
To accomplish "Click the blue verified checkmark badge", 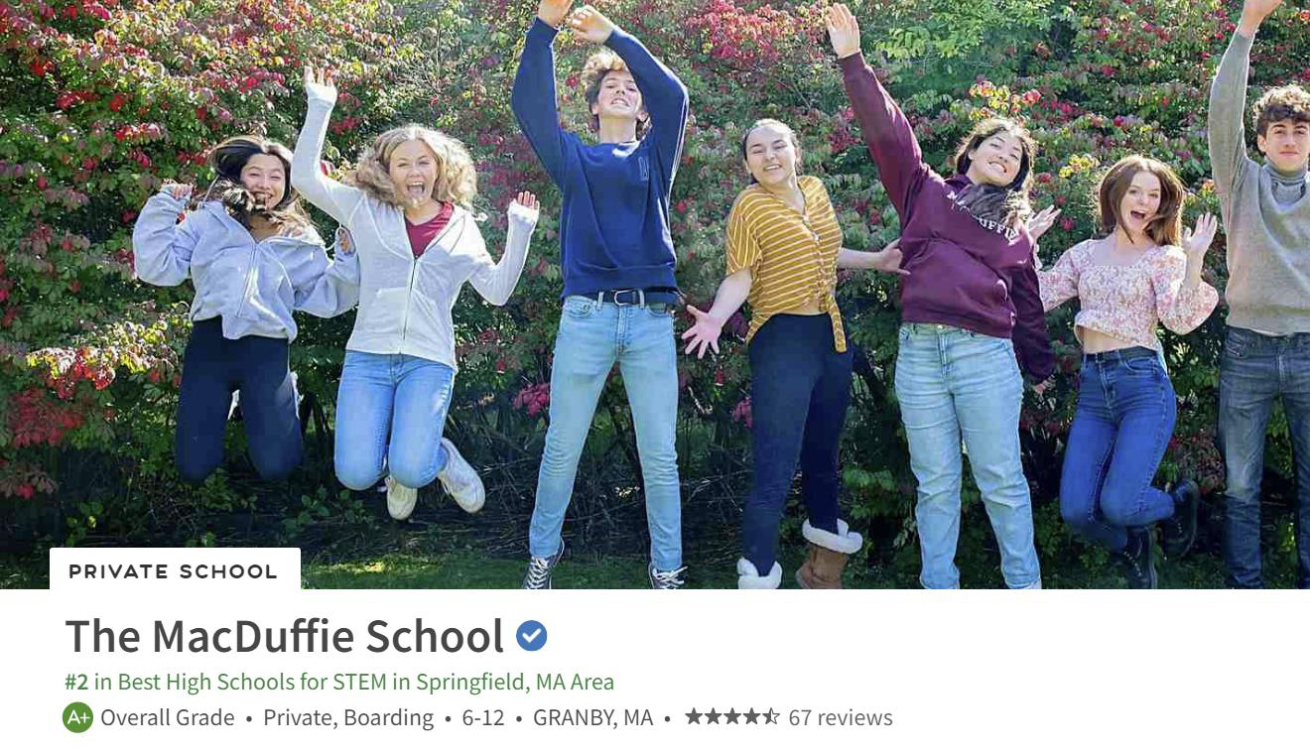I will pyautogui.click(x=531, y=636).
